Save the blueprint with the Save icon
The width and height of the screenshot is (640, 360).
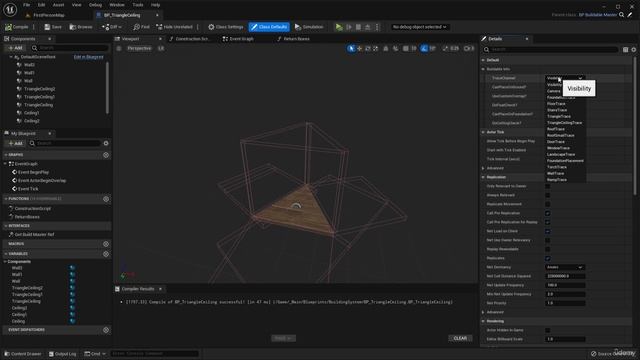(x=53, y=27)
